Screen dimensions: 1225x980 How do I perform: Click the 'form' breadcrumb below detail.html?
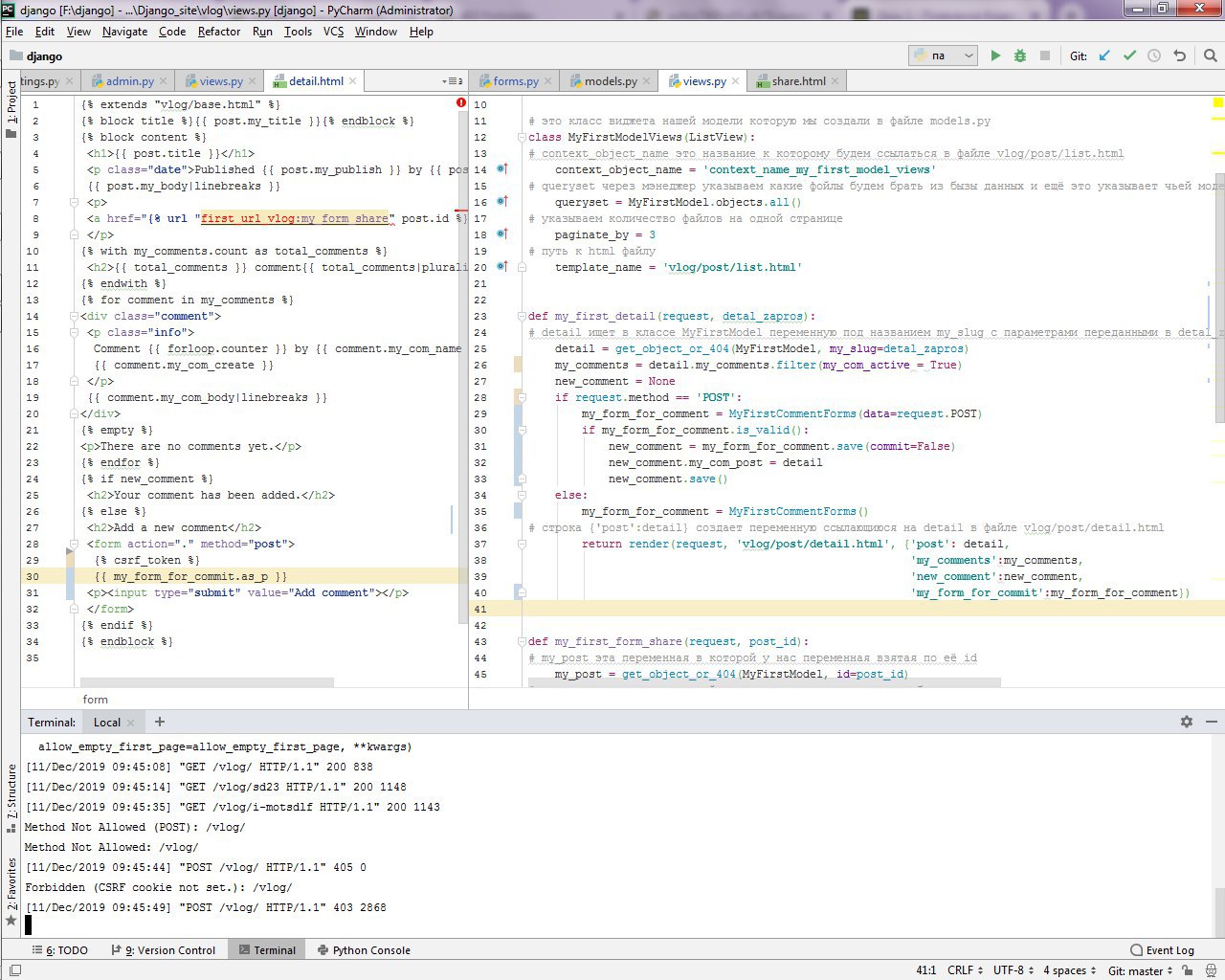pyautogui.click(x=95, y=700)
